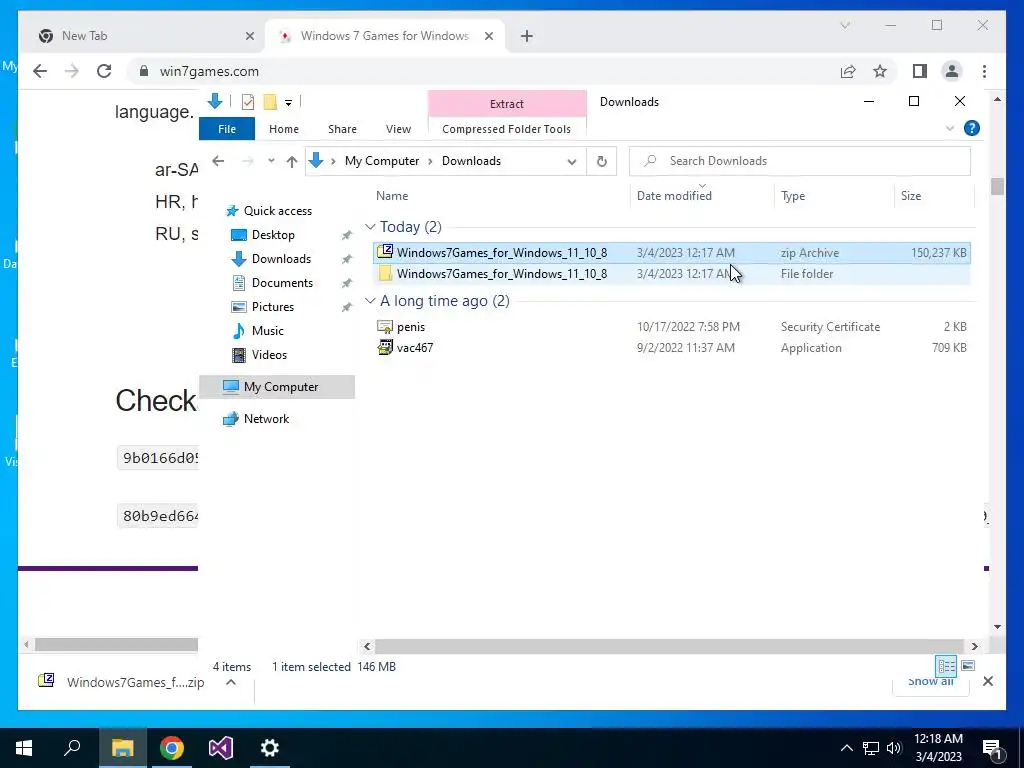Click My Computer in the address path

pos(382,161)
